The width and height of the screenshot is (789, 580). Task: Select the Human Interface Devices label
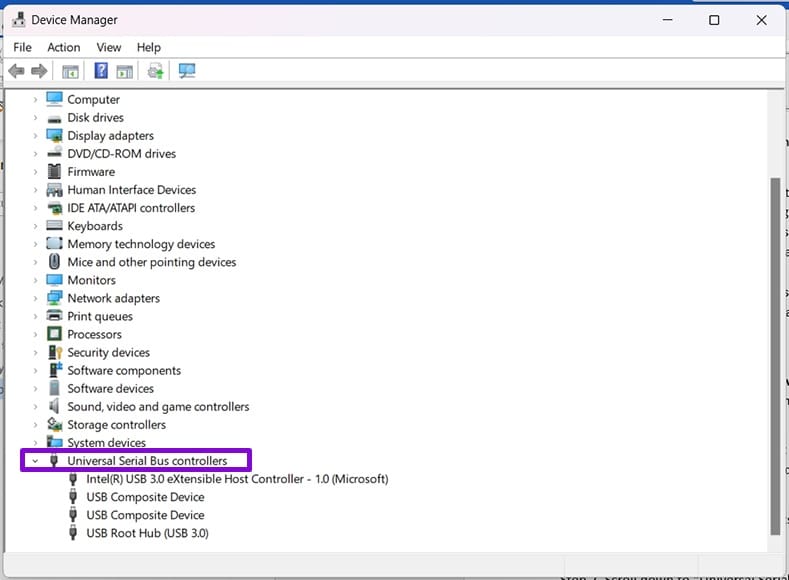[x=131, y=190]
